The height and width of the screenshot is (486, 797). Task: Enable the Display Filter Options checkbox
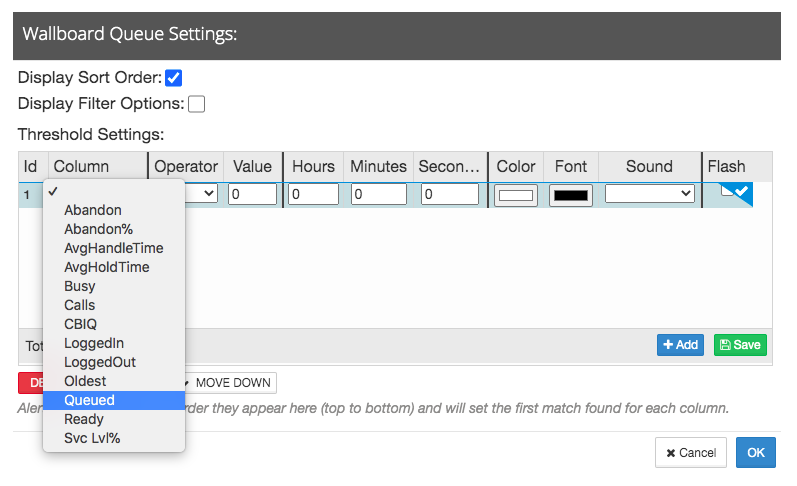pos(196,104)
